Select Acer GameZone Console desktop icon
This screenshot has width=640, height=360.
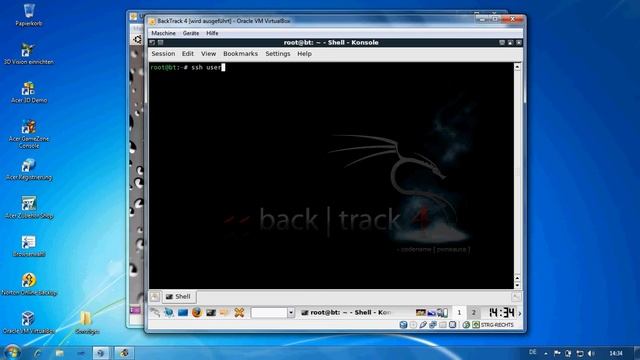click(29, 133)
